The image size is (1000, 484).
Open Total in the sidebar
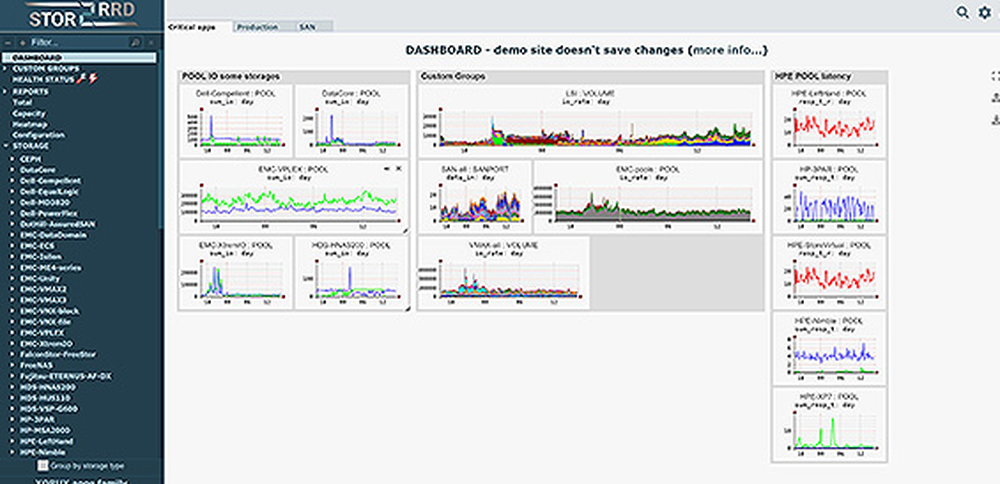click(x=22, y=102)
